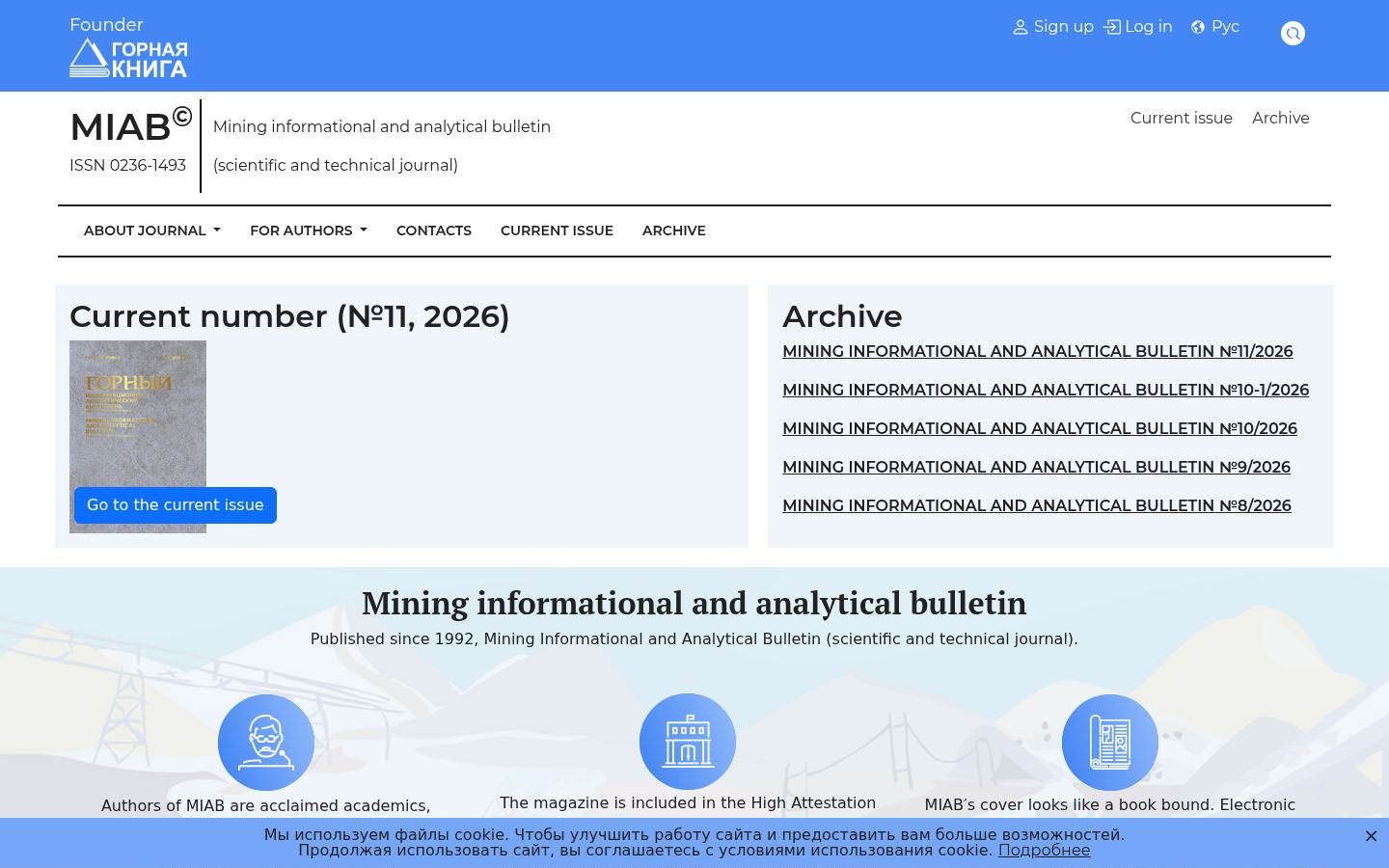Switch language via the globe icon
Viewport: 1389px width, 868px height.
pyautogui.click(x=1198, y=27)
